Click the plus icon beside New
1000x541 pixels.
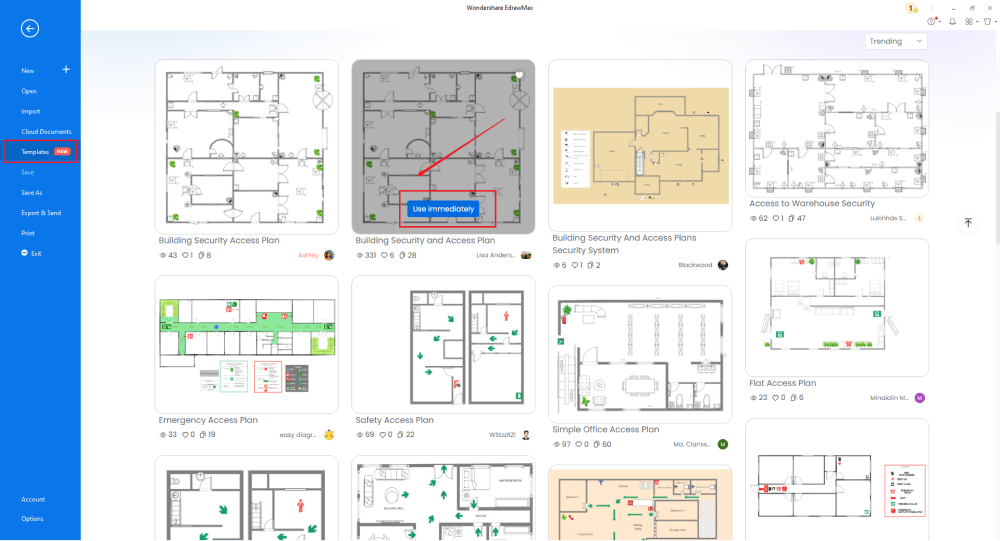pyautogui.click(x=66, y=70)
